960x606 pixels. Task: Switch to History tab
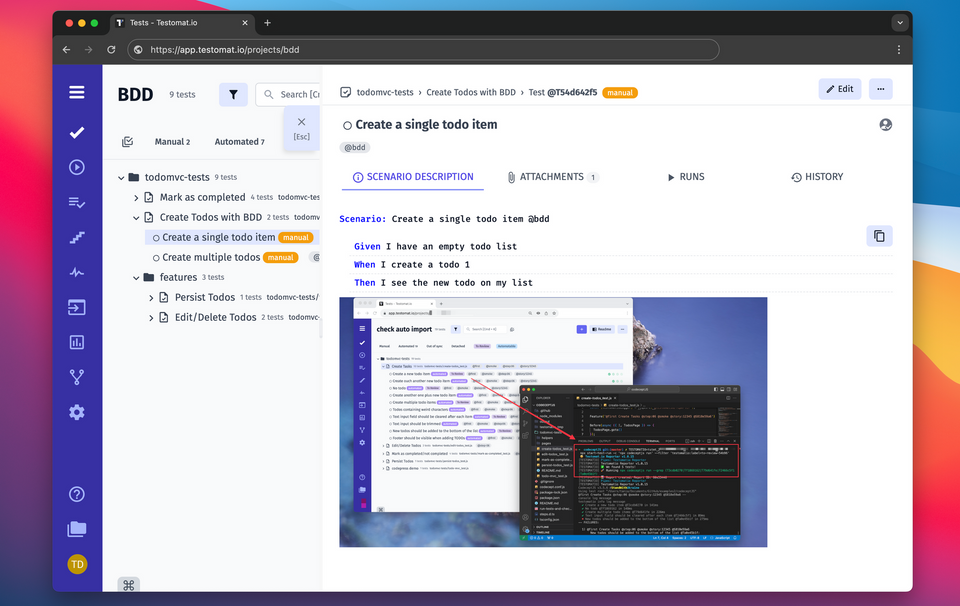[x=817, y=177]
